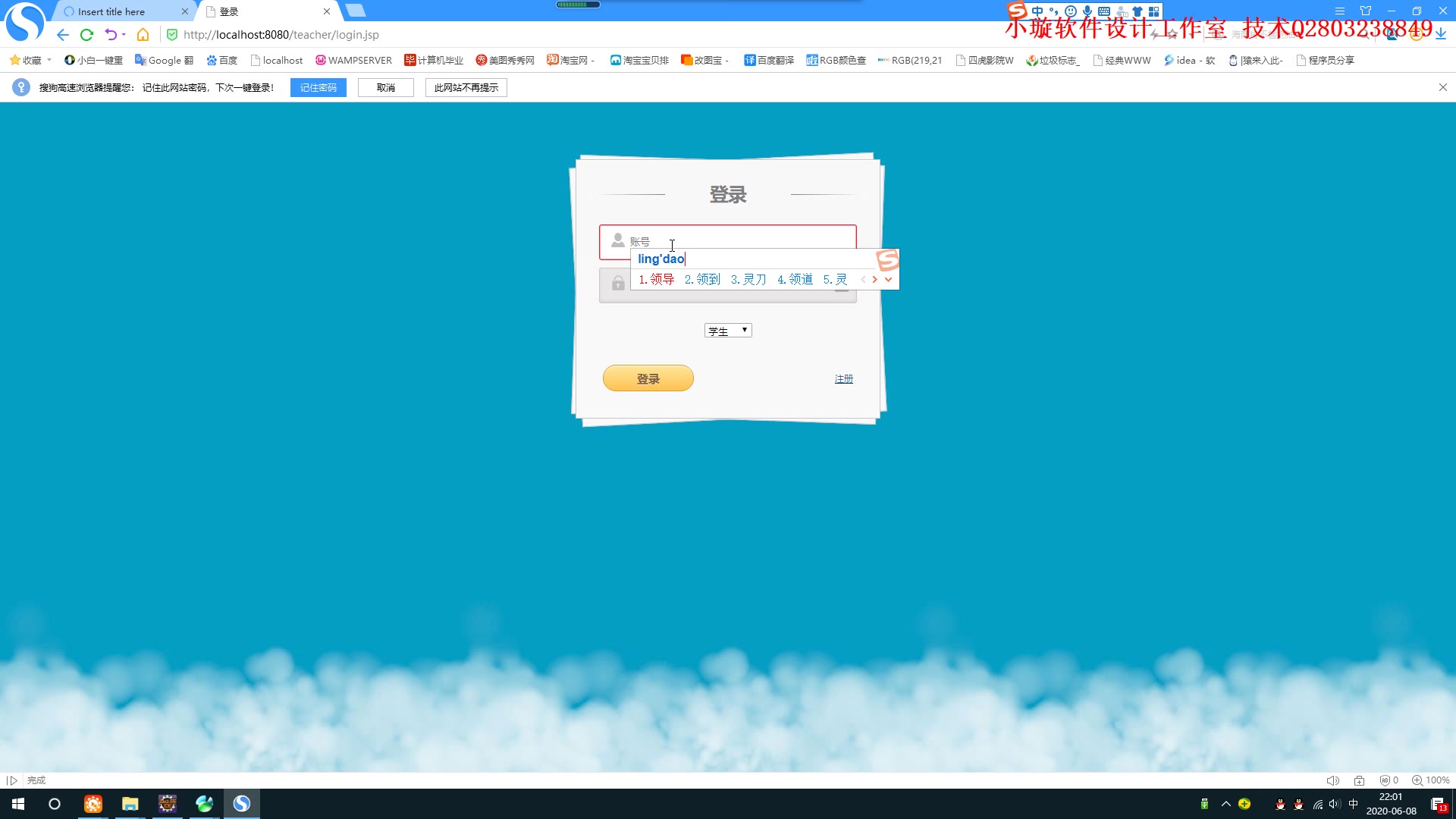Open the 美图秀秀网 bookmark

505,60
